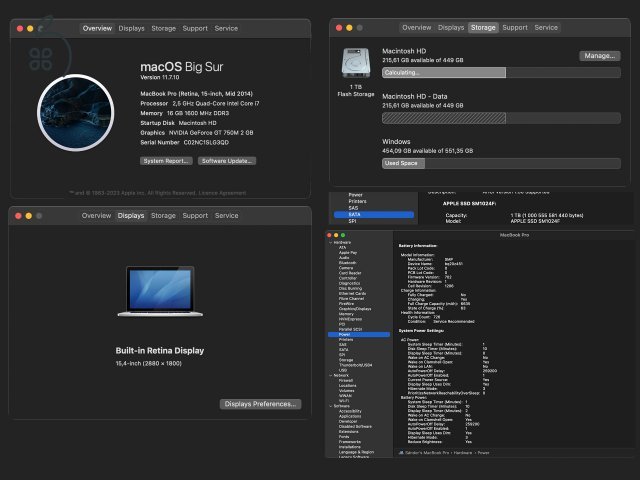640x480 pixels.
Task: Select Memory in the Hardware list
Action: click(x=346, y=314)
